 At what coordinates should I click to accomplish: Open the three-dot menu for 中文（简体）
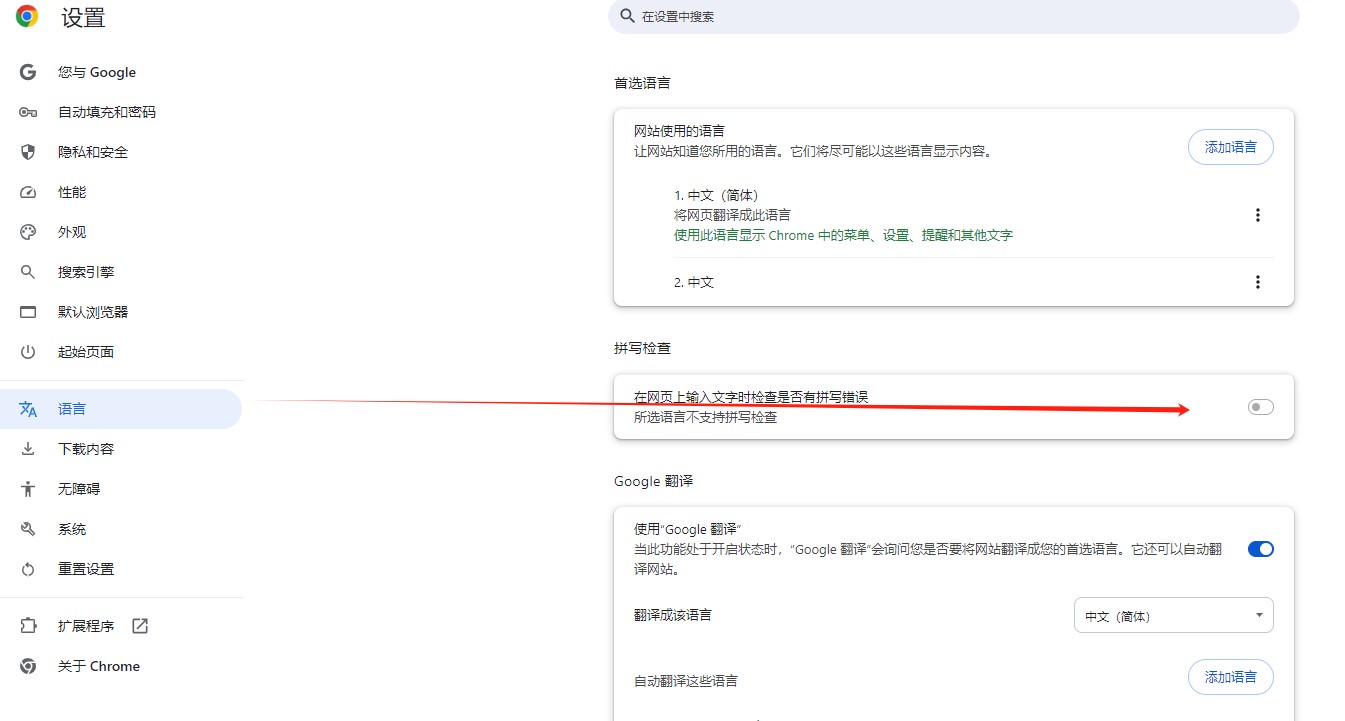(x=1258, y=215)
